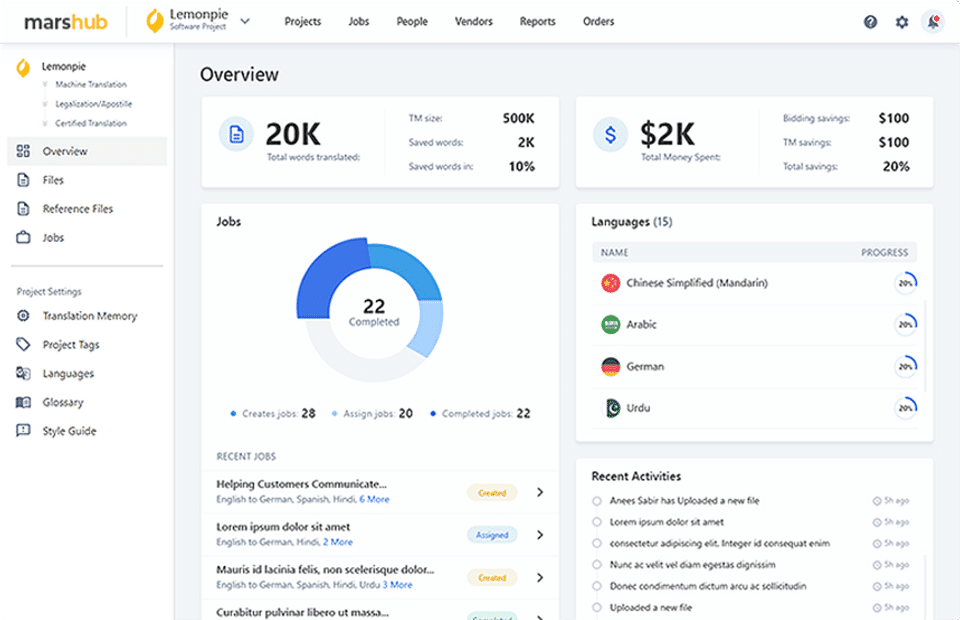Click the '6 More' languages link

pos(374,499)
